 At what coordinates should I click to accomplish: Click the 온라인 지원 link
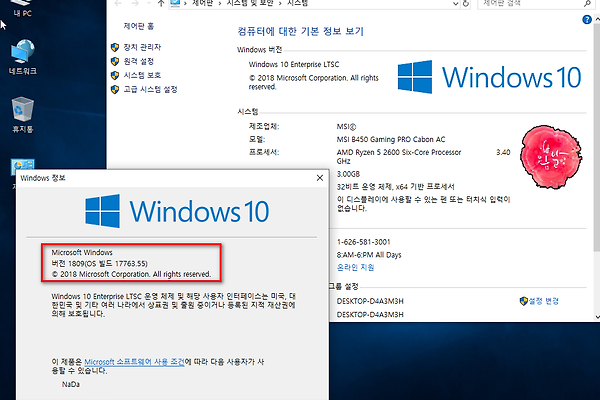[x=355, y=268]
